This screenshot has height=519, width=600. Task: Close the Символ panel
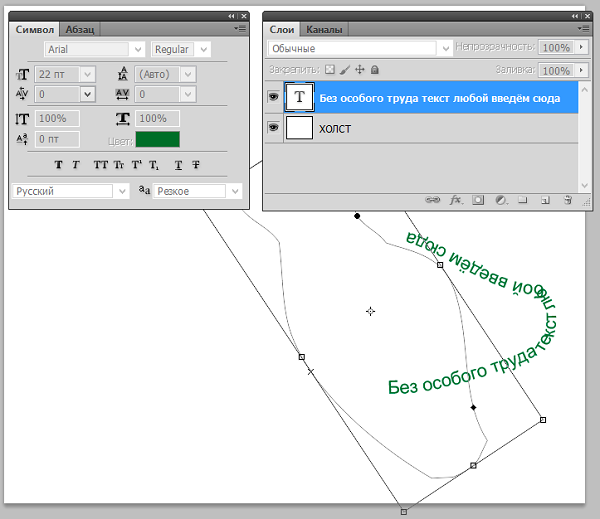(x=244, y=16)
